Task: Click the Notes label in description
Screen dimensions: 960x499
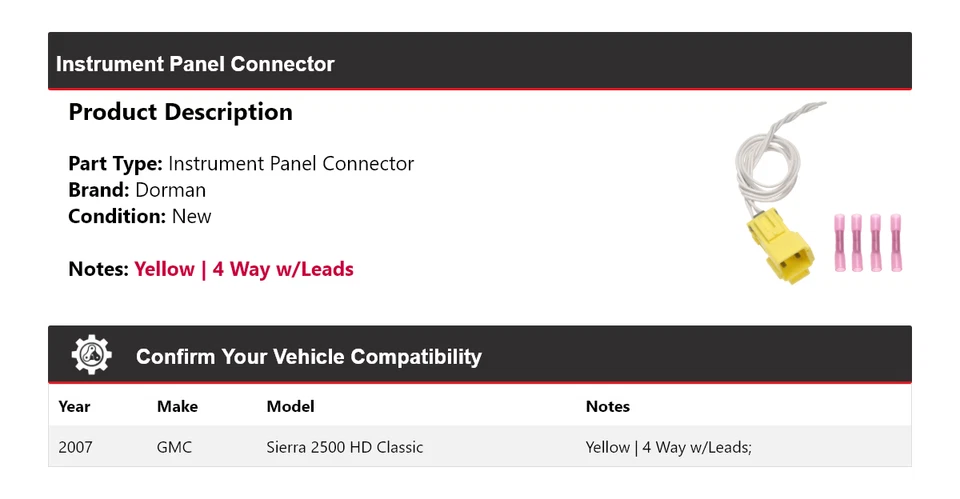Action: point(98,269)
